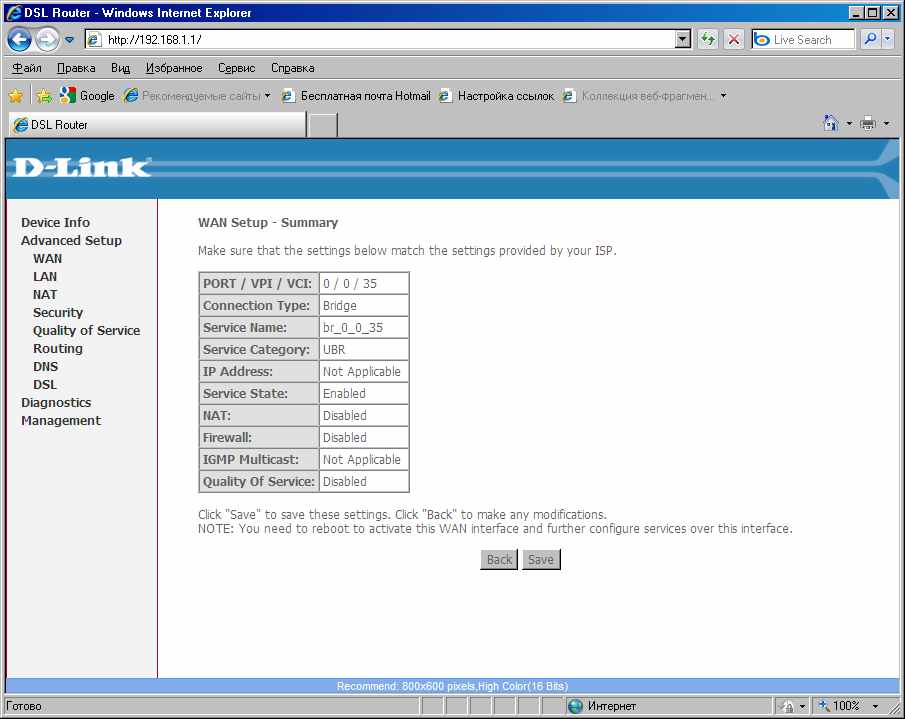The width and height of the screenshot is (905, 719).
Task: Open Коллекция веб-фрагментов favorites item
Action: 644,96
